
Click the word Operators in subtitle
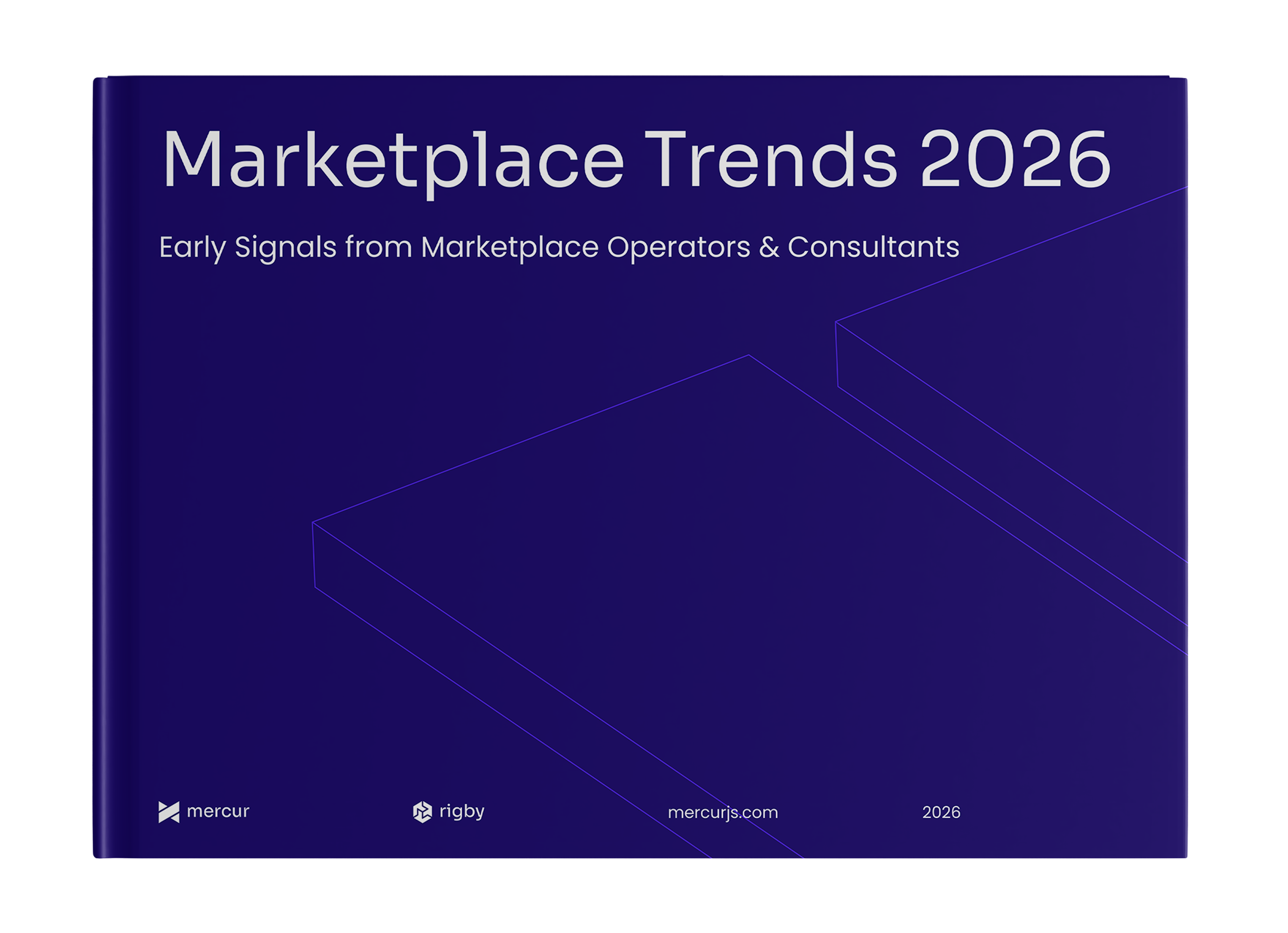pyautogui.click(x=678, y=248)
